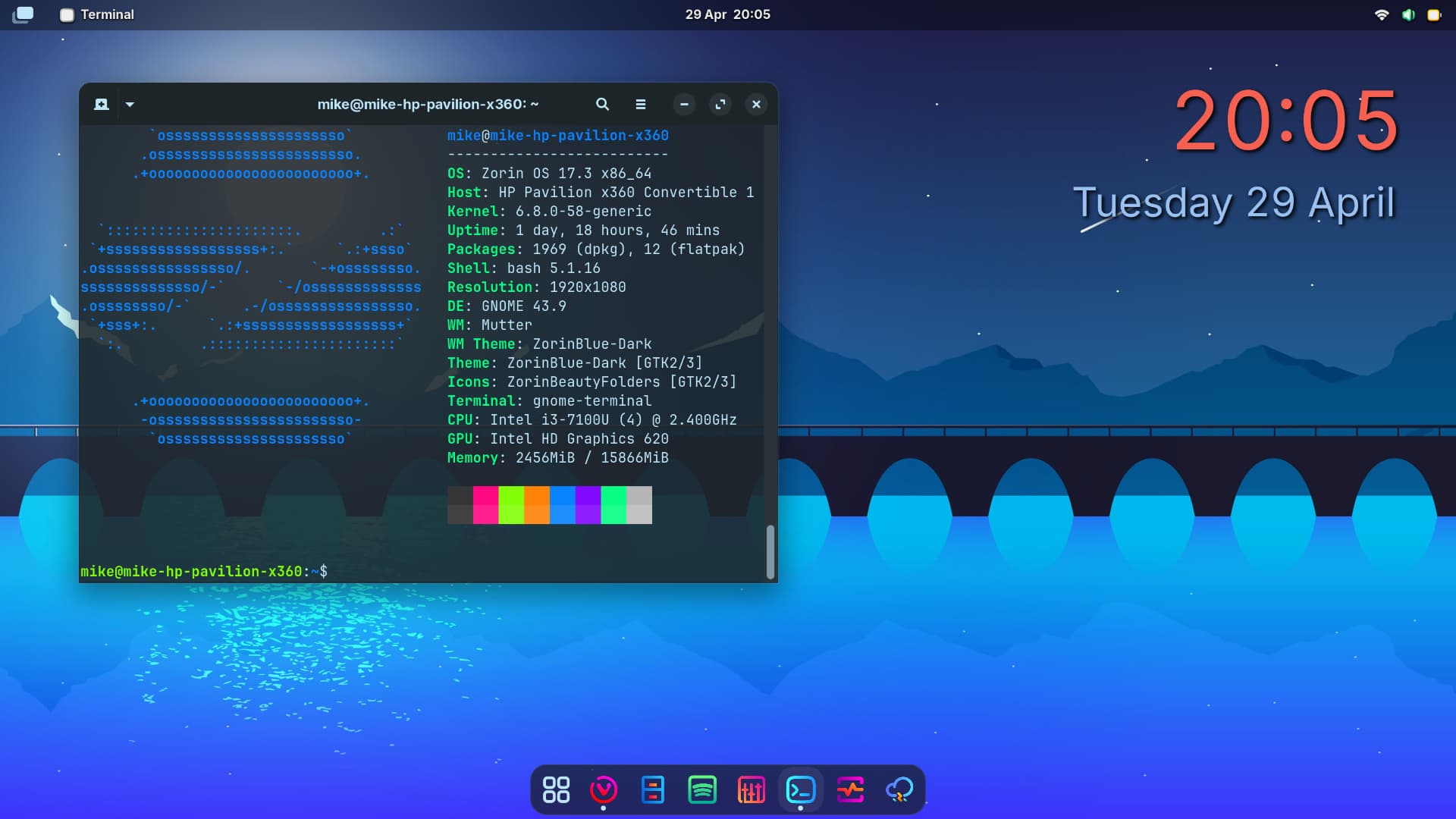Click the terminal title mike@mike-hp-pavilion-x360: ~
1456x819 pixels.
pos(428,105)
